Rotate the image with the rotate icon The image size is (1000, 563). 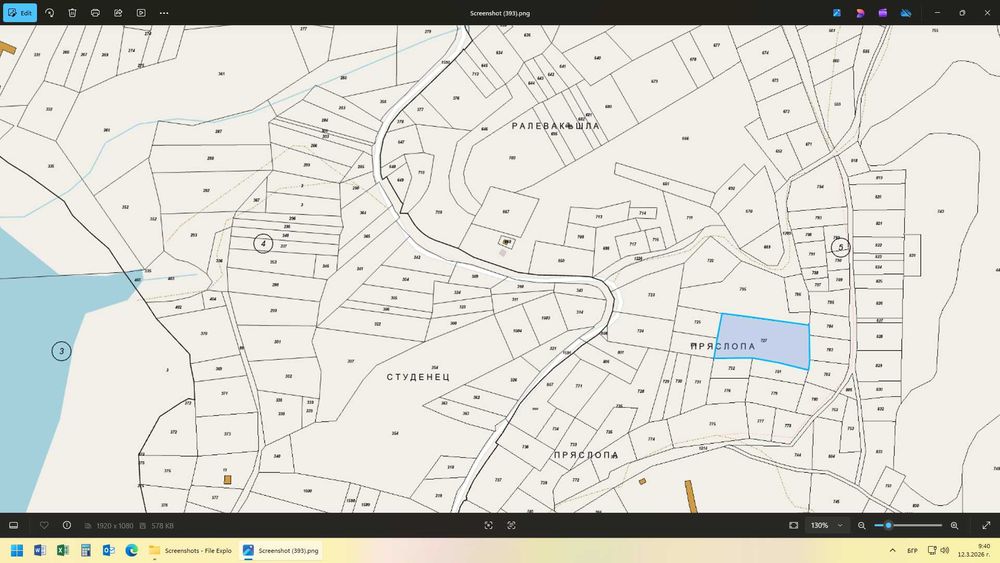(49, 13)
